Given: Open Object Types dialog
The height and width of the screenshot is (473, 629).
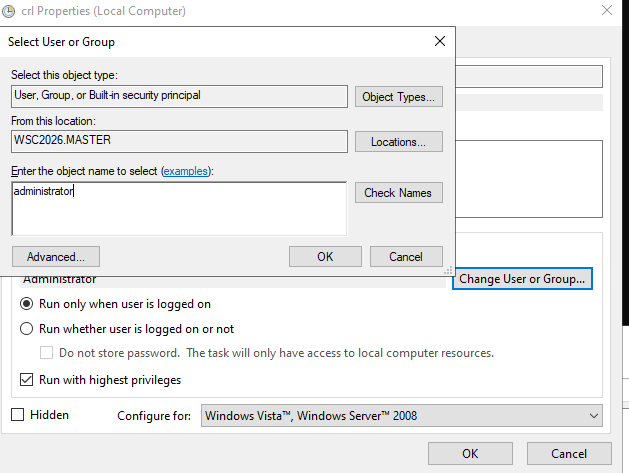Looking at the screenshot, I should (398, 97).
